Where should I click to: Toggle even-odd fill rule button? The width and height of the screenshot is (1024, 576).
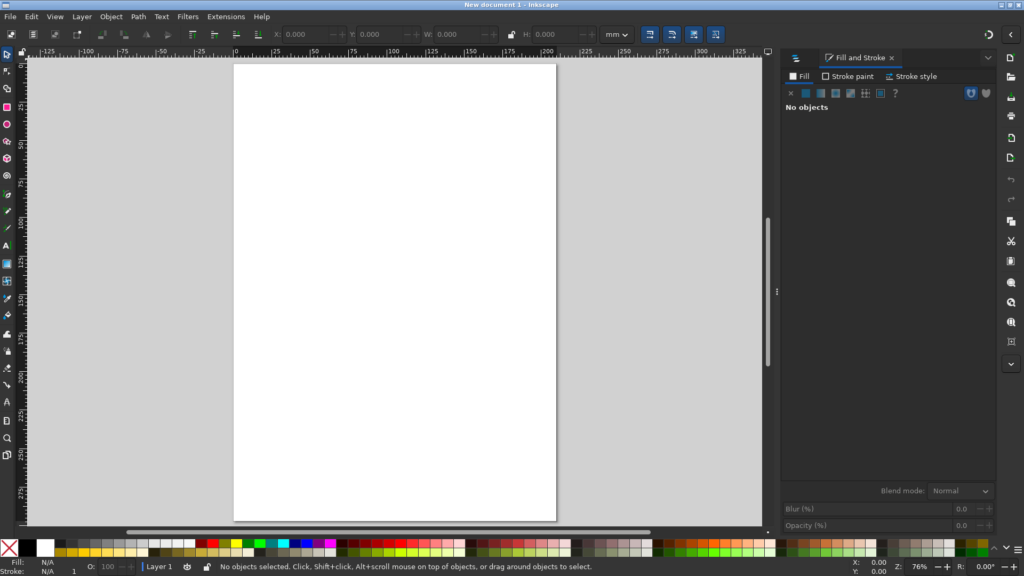click(x=971, y=93)
